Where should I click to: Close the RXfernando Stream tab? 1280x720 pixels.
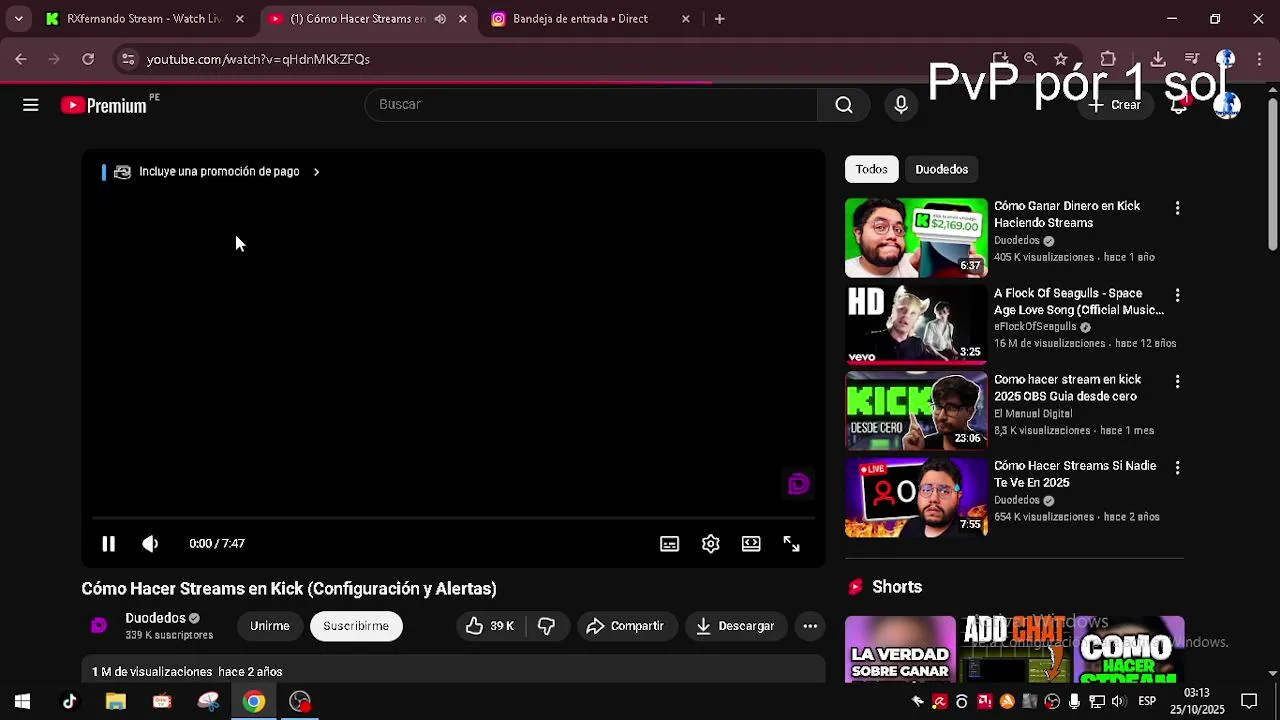click(239, 19)
